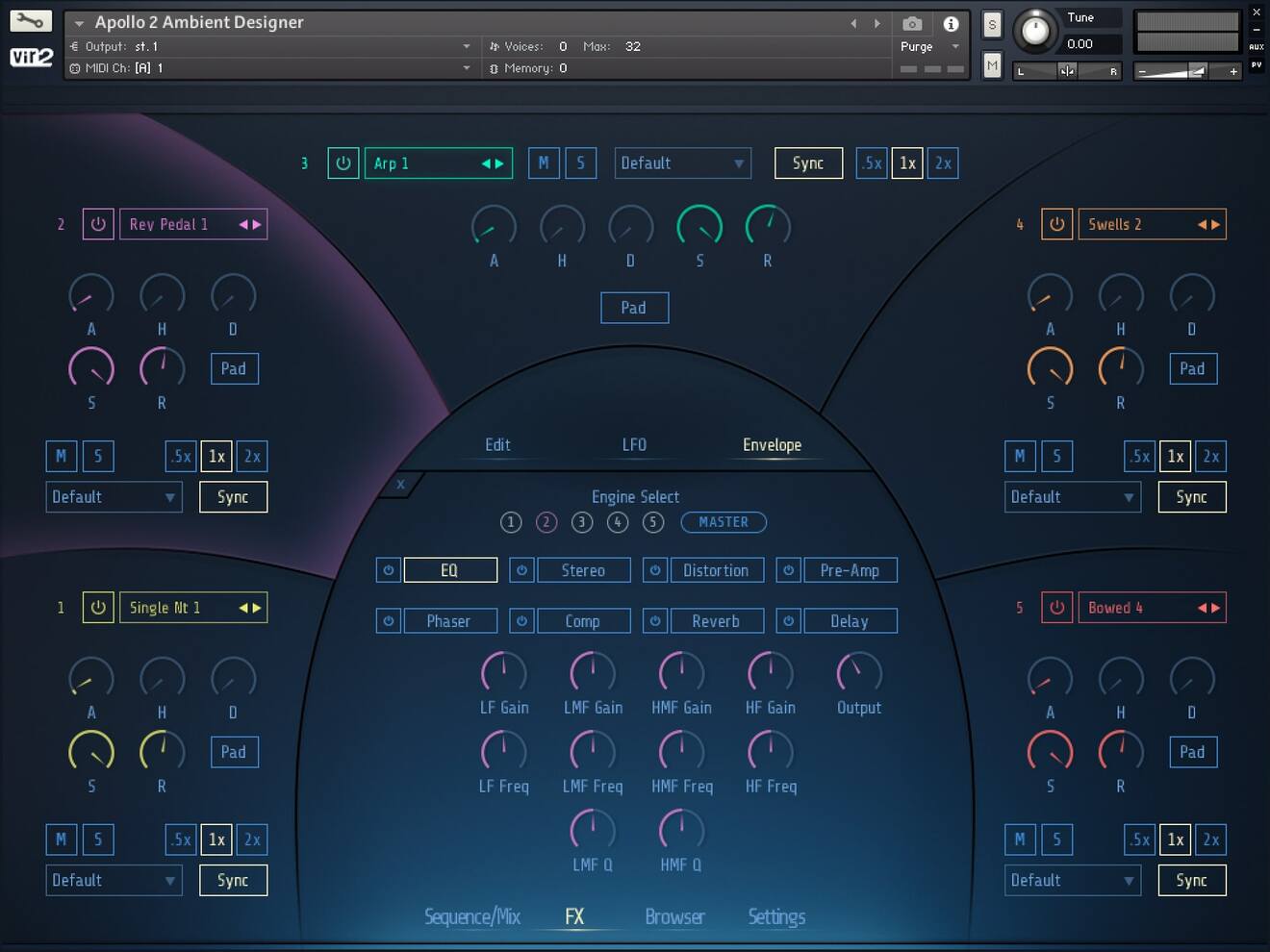This screenshot has height=952, width=1270.
Task: Click the S solo icon beside the Tune knob
Action: coord(992,25)
